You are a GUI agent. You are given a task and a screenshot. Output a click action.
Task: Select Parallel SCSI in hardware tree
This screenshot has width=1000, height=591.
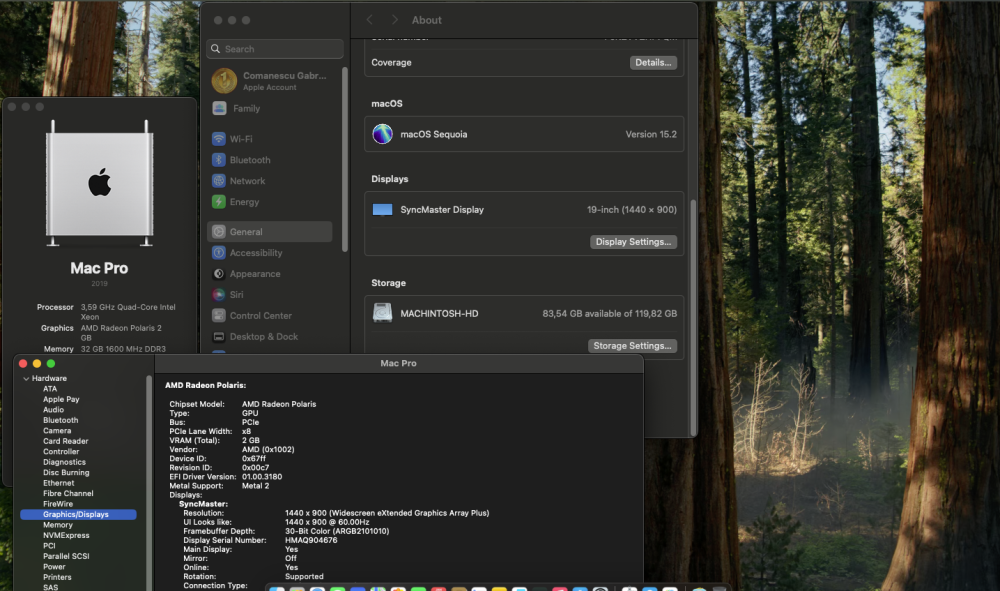pos(66,556)
